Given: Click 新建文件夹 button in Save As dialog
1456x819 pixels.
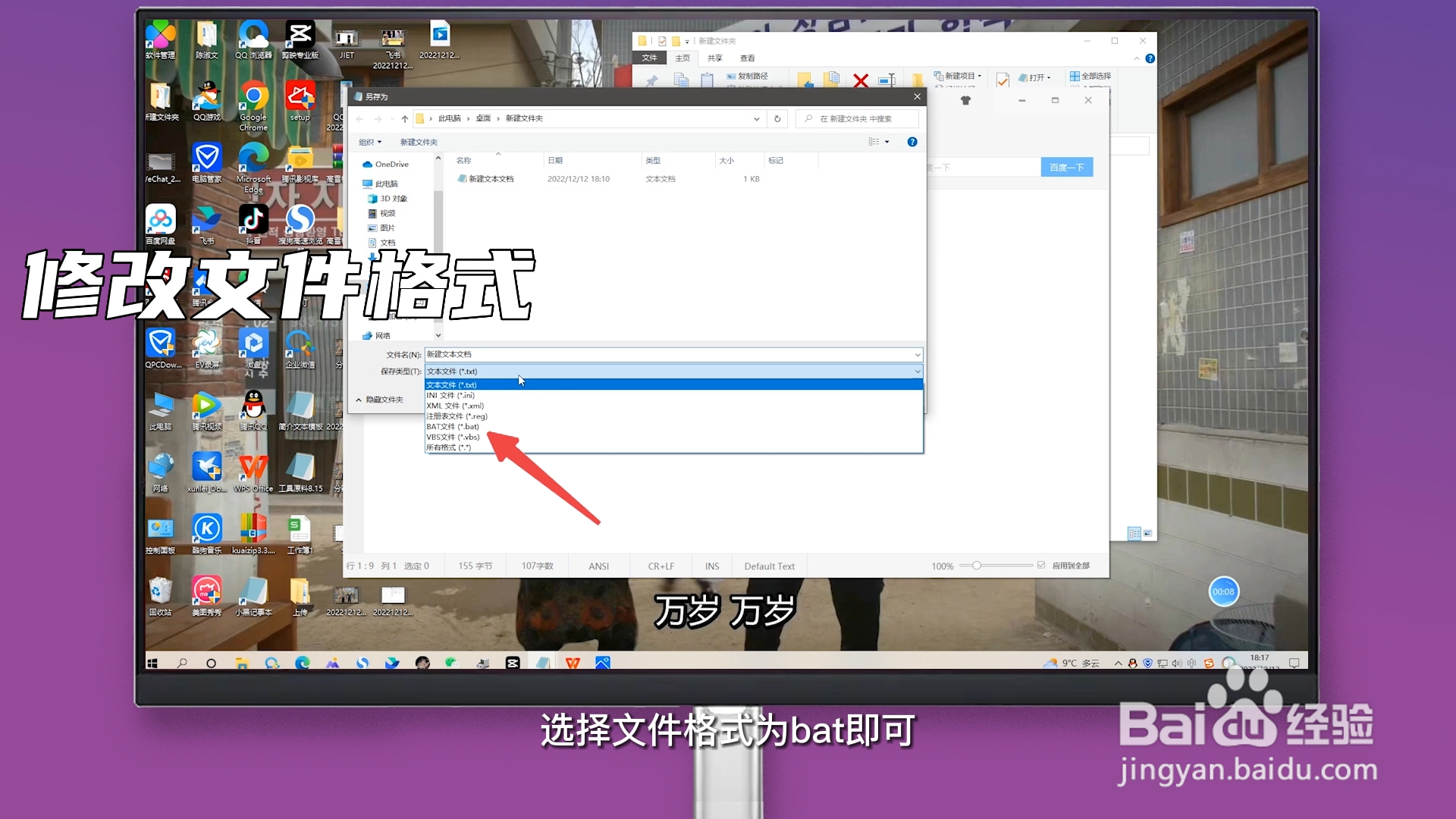Looking at the screenshot, I should coord(419,142).
